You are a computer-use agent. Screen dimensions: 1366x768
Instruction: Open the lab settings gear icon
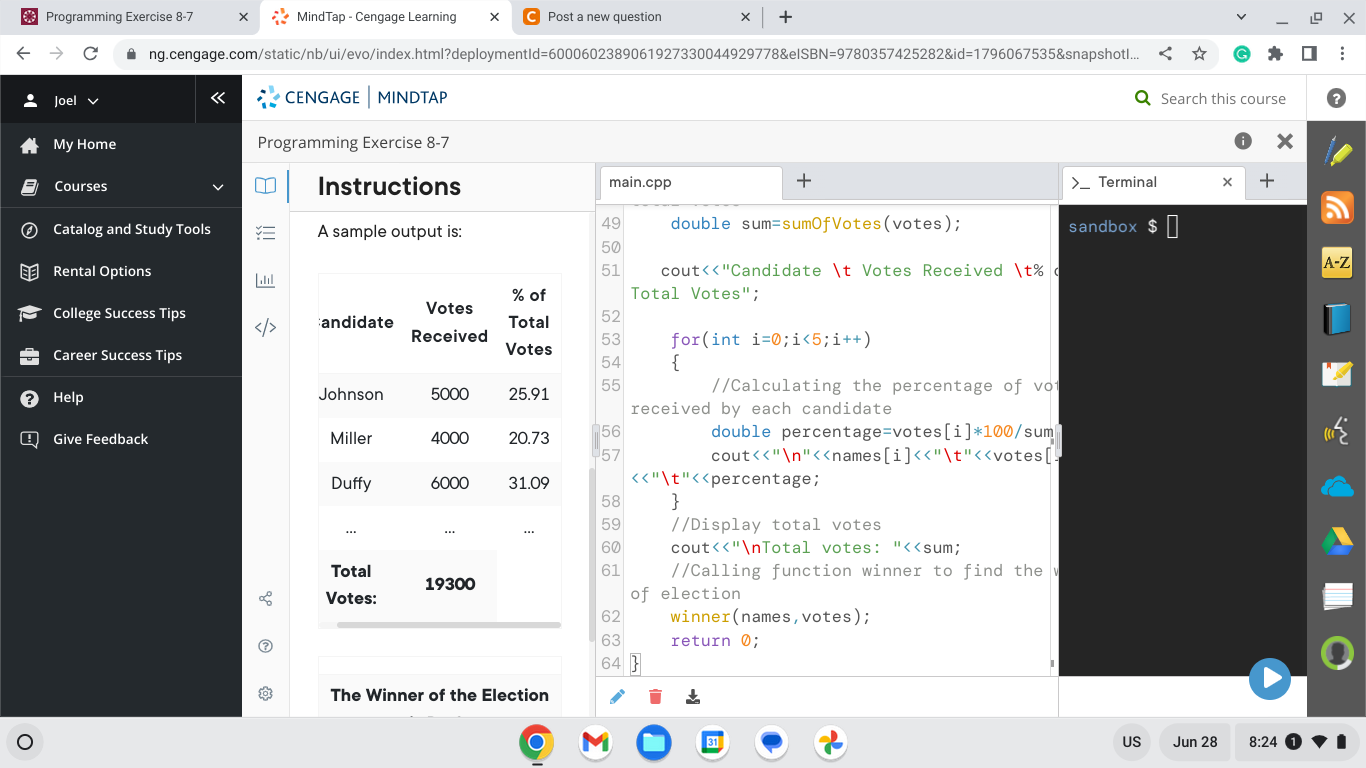tap(265, 693)
